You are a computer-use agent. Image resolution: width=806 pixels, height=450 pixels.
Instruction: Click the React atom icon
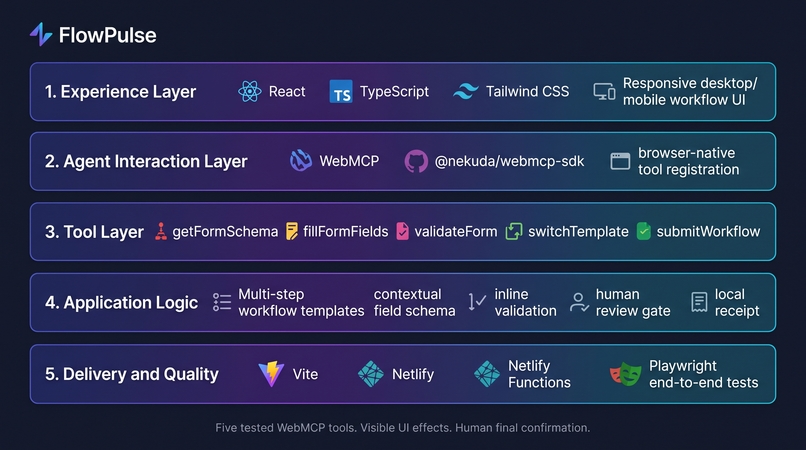250,92
